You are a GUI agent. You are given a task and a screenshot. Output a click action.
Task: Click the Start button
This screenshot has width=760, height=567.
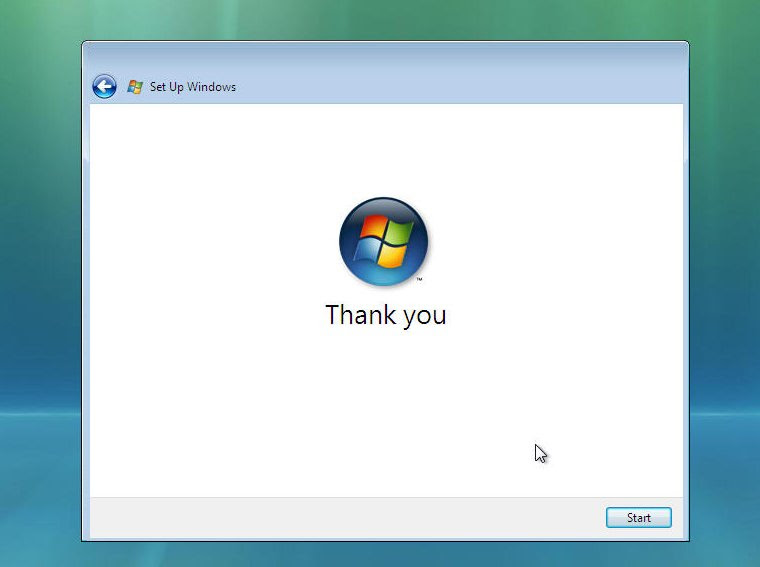coord(638,518)
